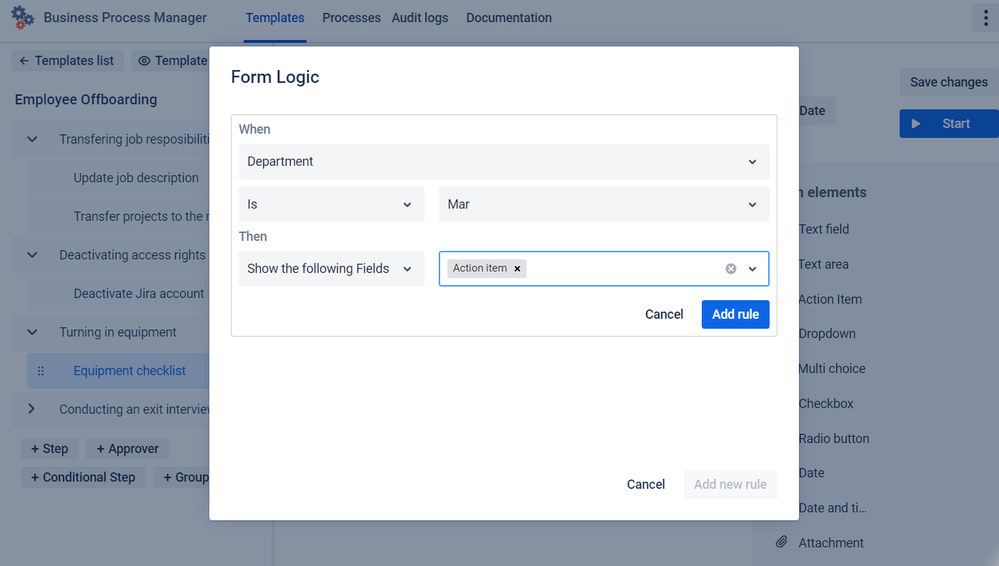
Task: Expand Conducting an exit interview group
Action: [31, 409]
